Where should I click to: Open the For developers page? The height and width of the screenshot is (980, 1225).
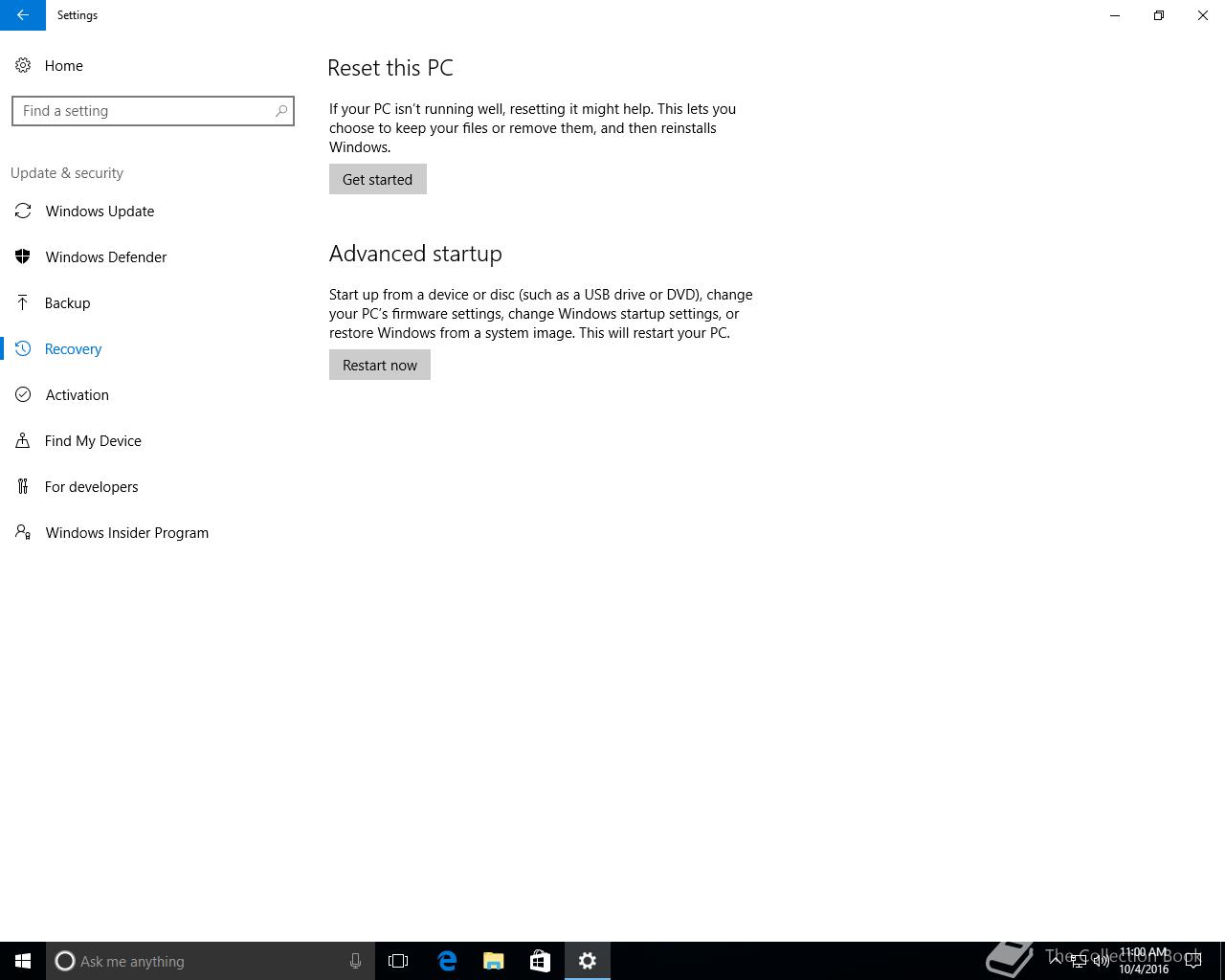(91, 486)
